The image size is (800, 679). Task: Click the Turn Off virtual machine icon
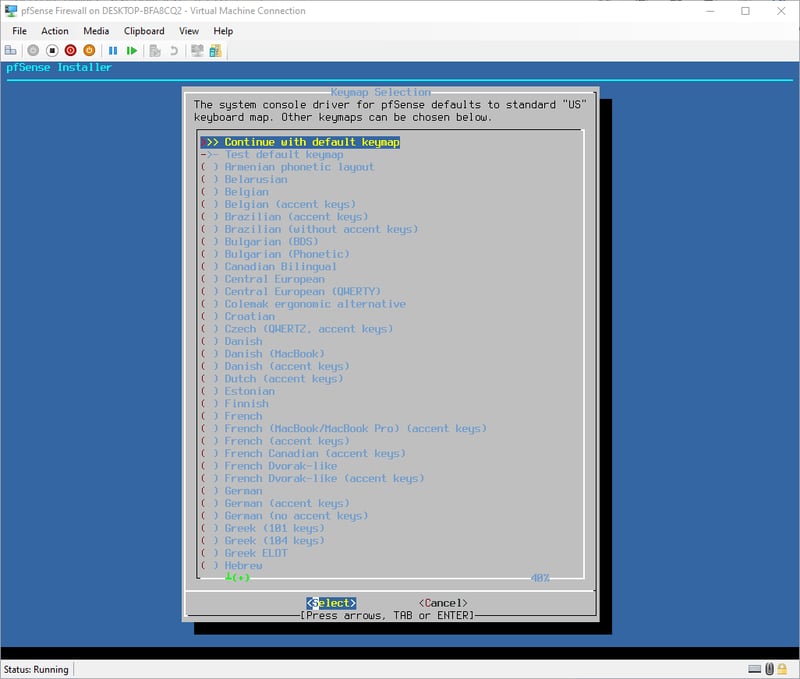(x=50, y=50)
